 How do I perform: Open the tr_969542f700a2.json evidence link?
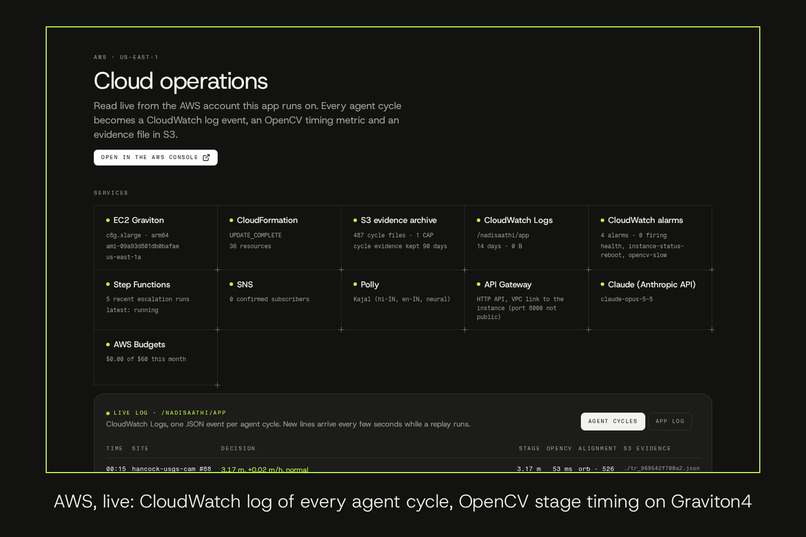coord(662,468)
